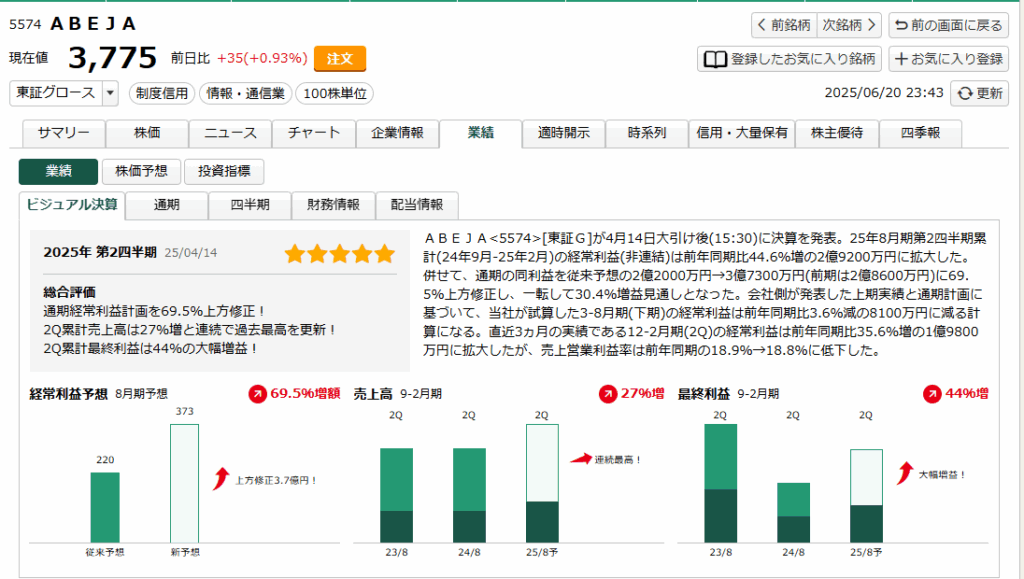Open the 四季報 tab
The image size is (1024, 579).
(x=921, y=133)
